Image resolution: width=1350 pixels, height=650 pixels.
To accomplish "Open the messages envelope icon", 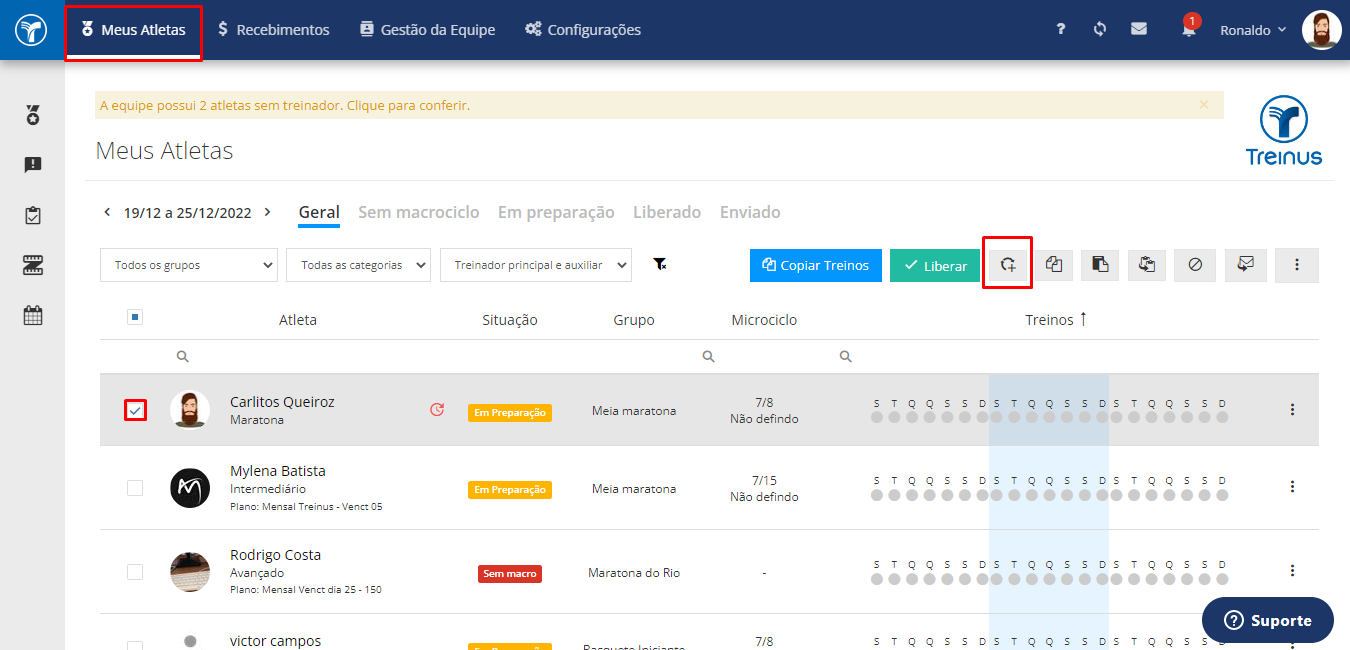I will (x=1139, y=29).
